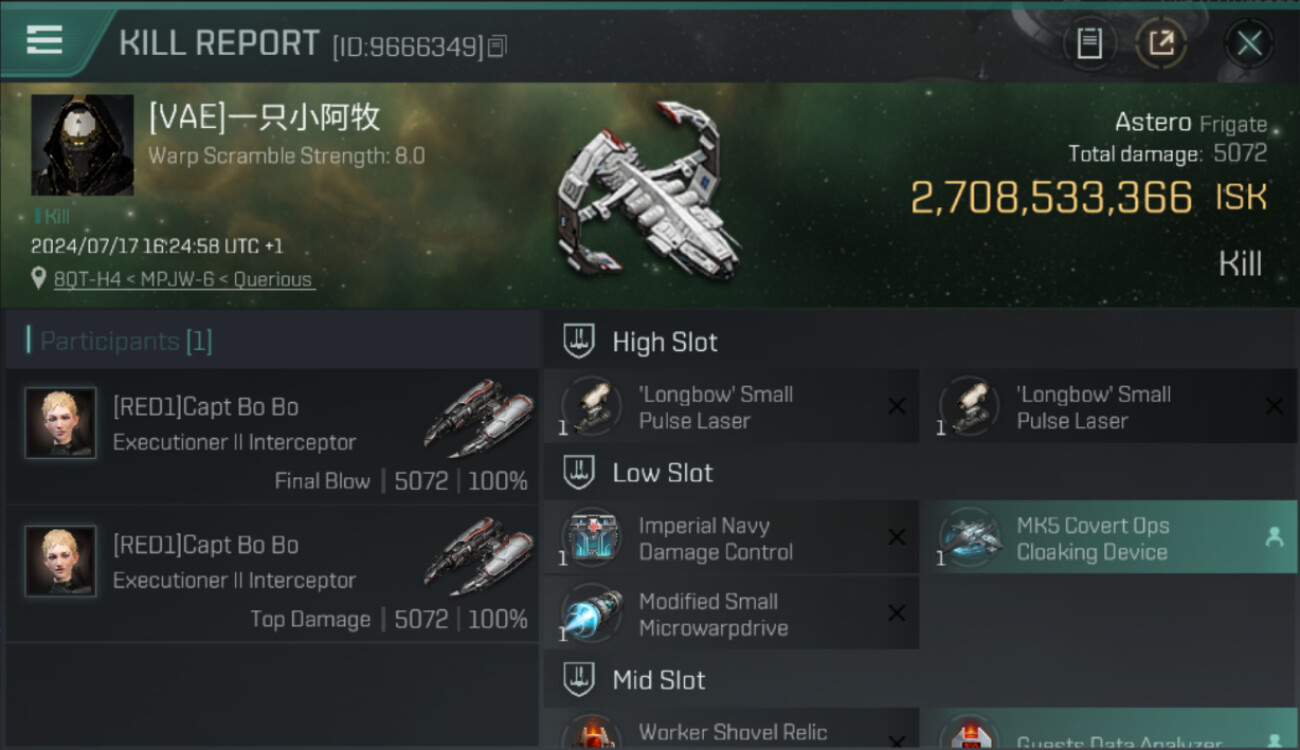This screenshot has width=1300, height=750.
Task: View victim pilot portrait
Action: point(82,145)
